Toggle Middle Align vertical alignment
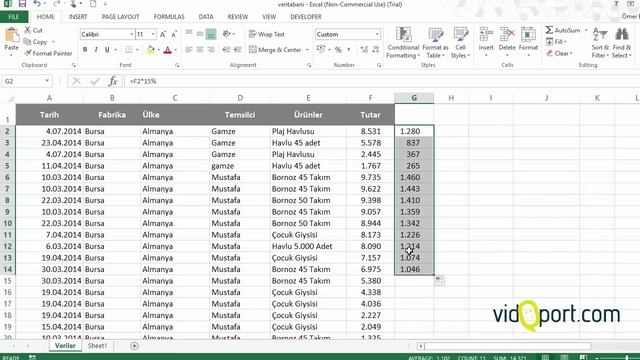This screenshot has height=360, width=640. (x=200, y=34)
